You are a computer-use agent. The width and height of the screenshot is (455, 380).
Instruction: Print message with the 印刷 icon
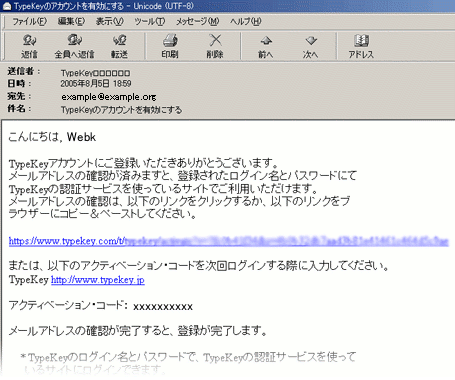pyautogui.click(x=170, y=46)
